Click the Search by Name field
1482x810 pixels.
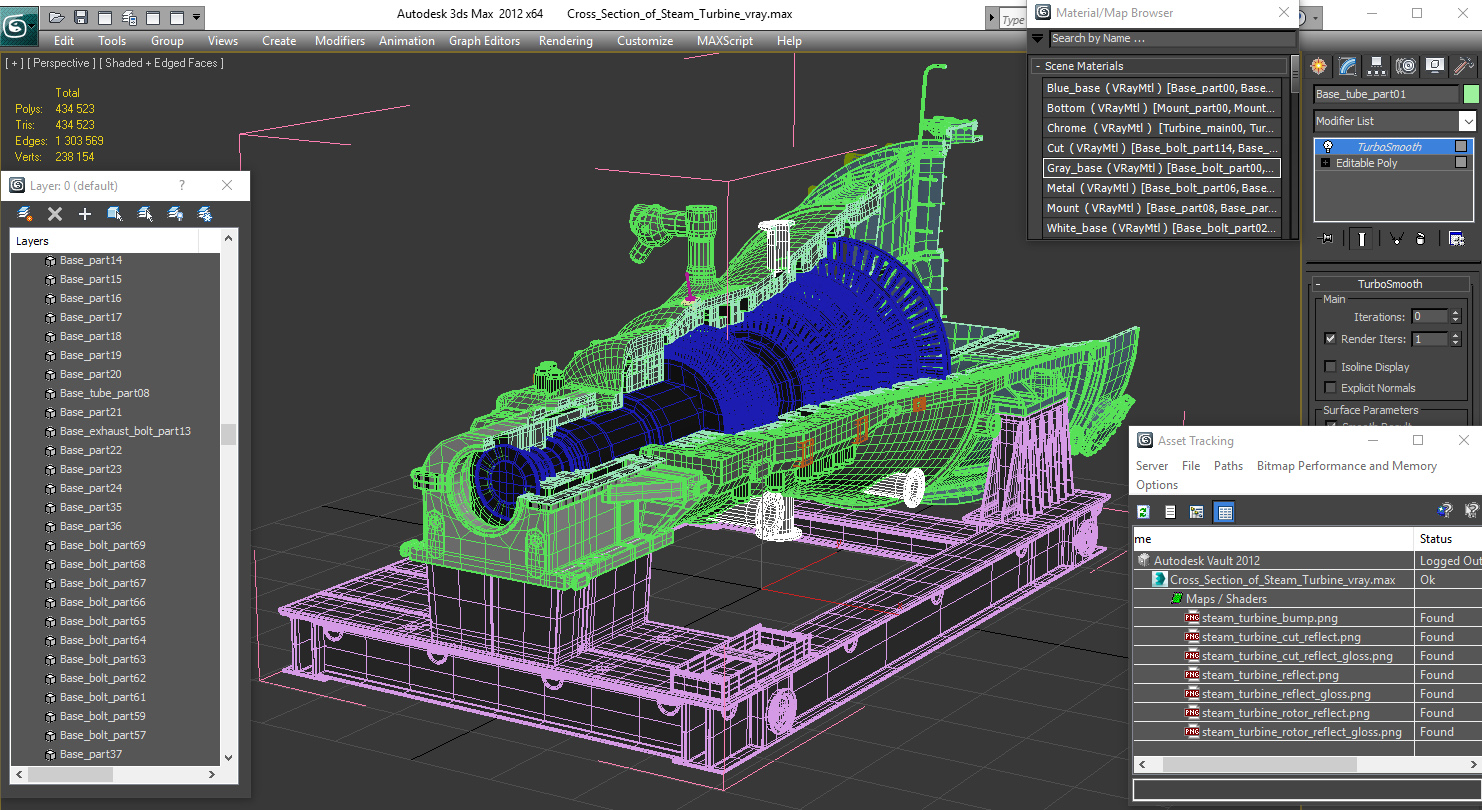pyautogui.click(x=1171, y=39)
